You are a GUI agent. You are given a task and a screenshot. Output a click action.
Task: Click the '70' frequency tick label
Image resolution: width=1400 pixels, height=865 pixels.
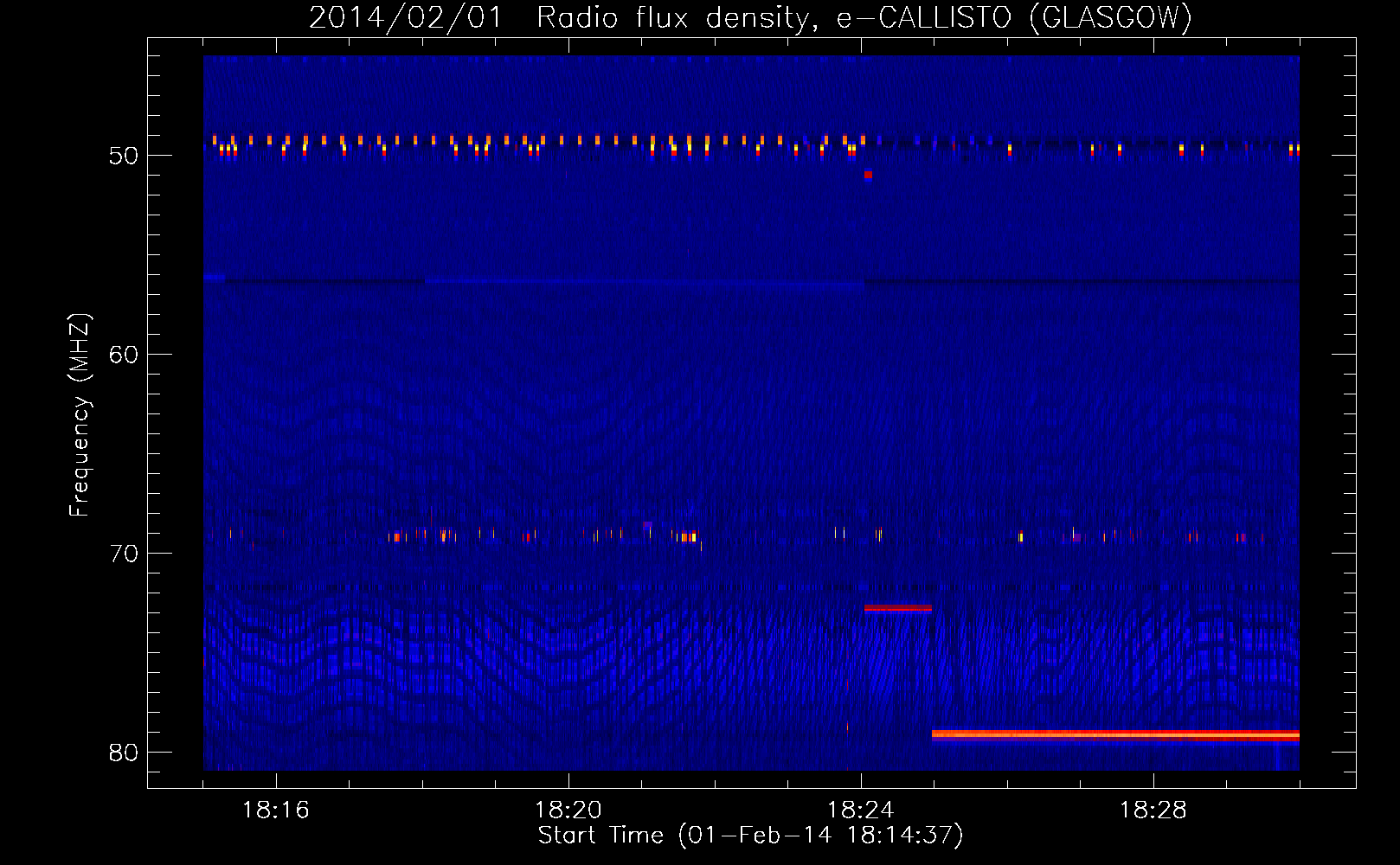124,554
